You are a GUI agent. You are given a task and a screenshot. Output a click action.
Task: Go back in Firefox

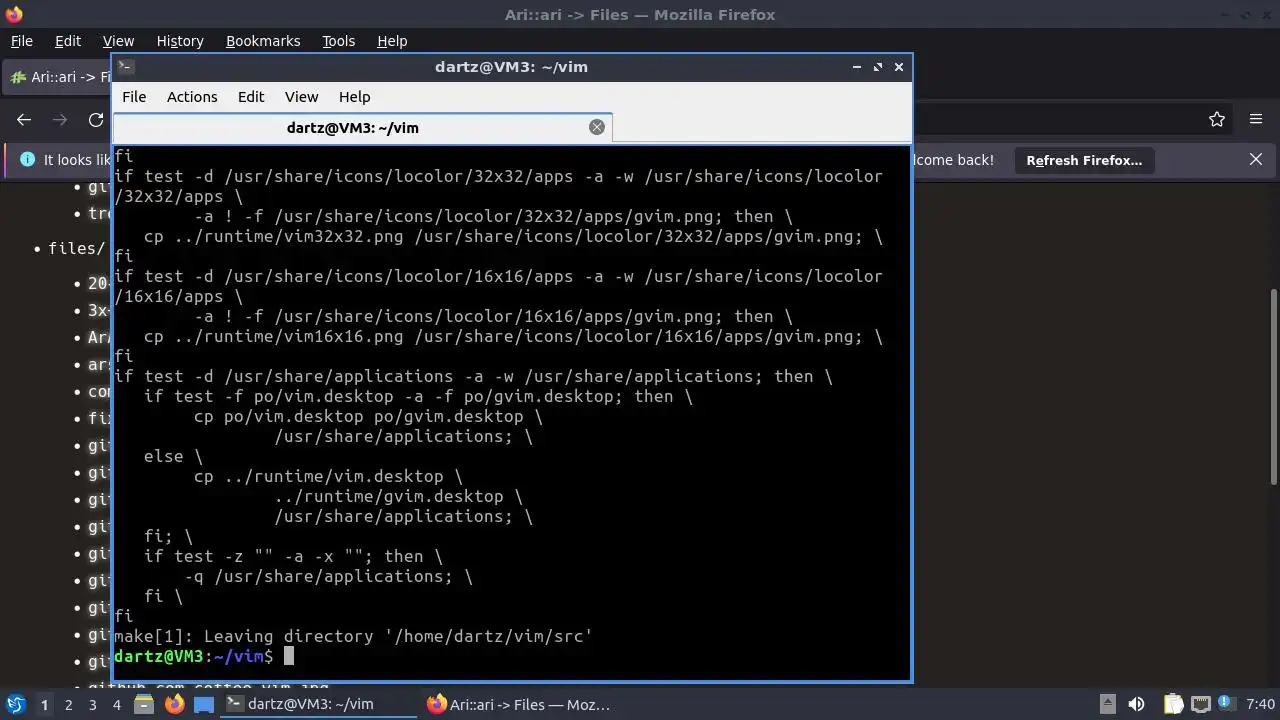pyautogui.click(x=24, y=119)
